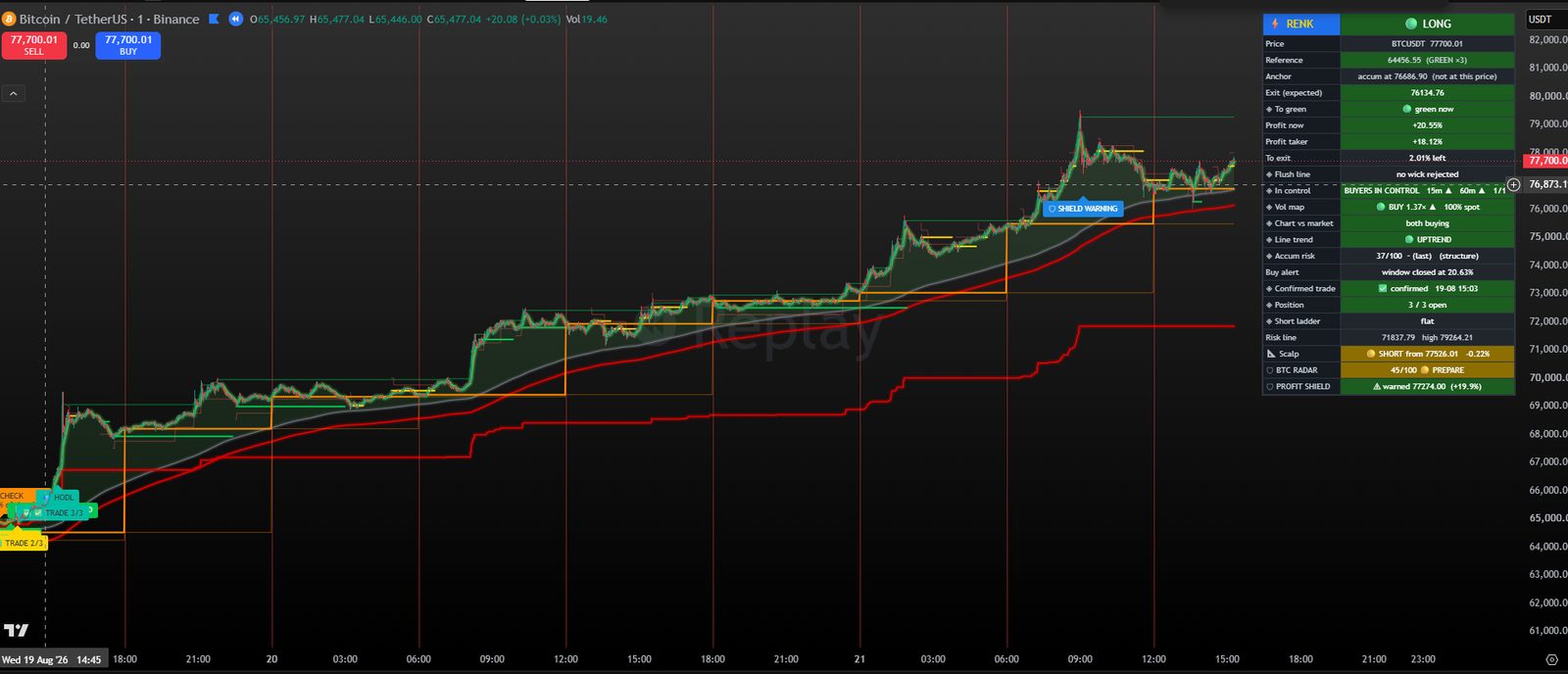Click the BTC RADAR row label
Screen dimensions: 1568x674
pos(1300,370)
